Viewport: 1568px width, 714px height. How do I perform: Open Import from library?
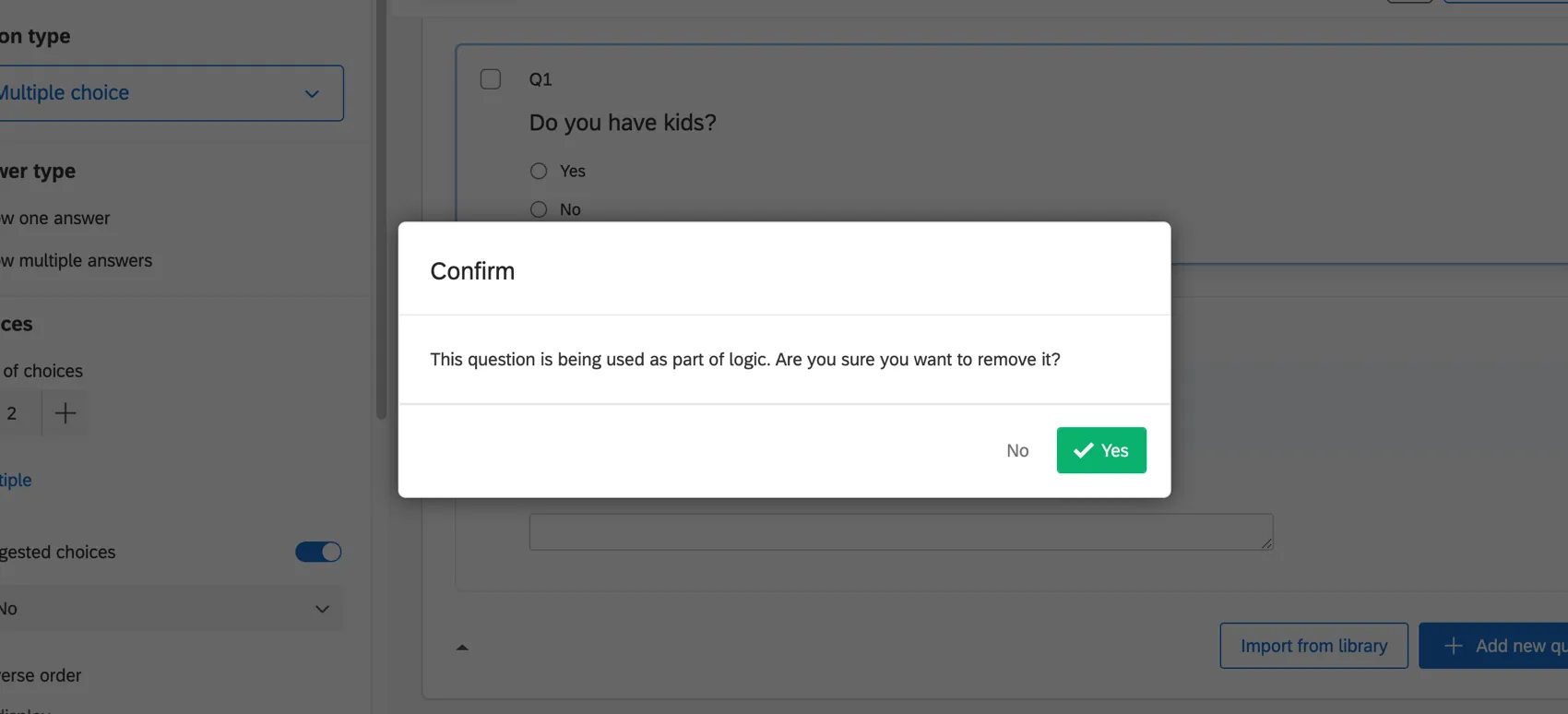(x=1313, y=646)
